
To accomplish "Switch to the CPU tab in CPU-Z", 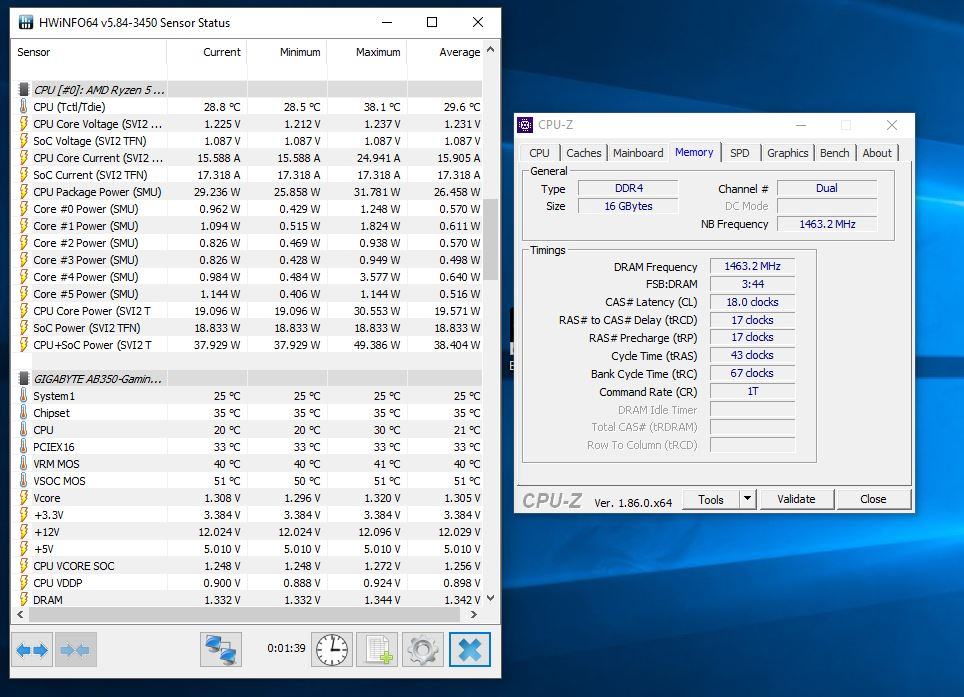I will click(x=539, y=153).
